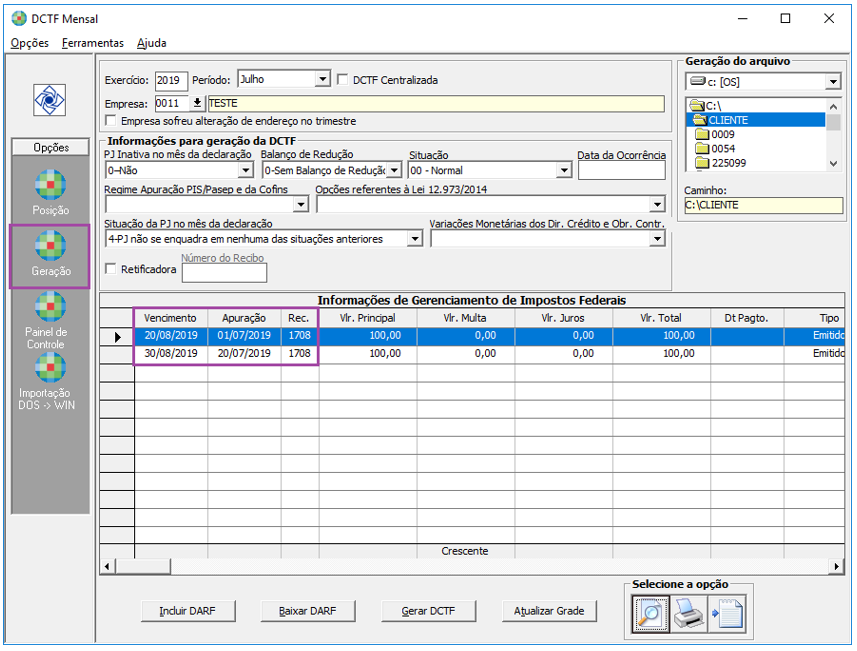Click the Vlr. Multa column header
The height and width of the screenshot is (651, 857).
pyautogui.click(x=466, y=318)
